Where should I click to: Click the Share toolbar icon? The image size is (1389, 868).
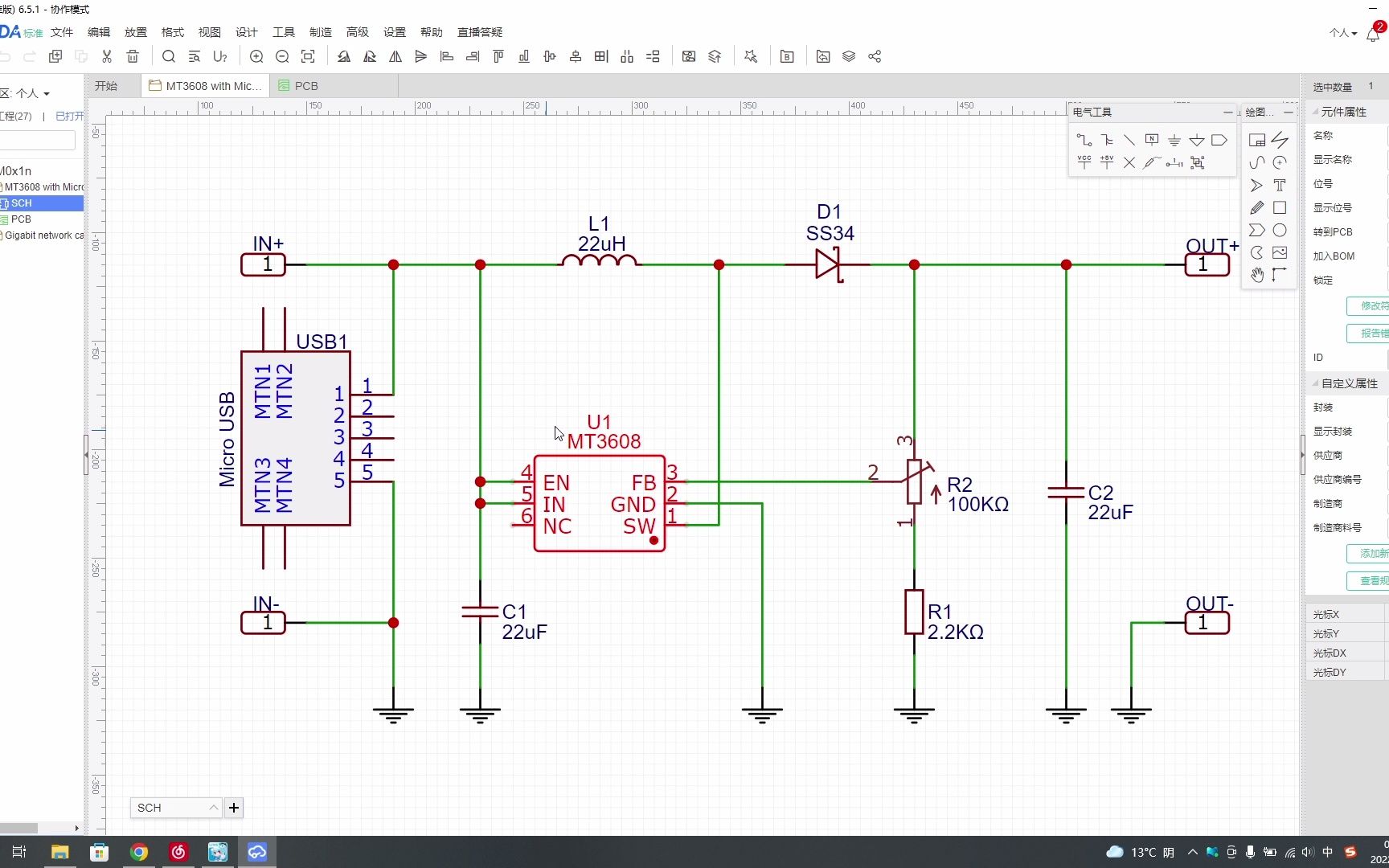coord(875,56)
